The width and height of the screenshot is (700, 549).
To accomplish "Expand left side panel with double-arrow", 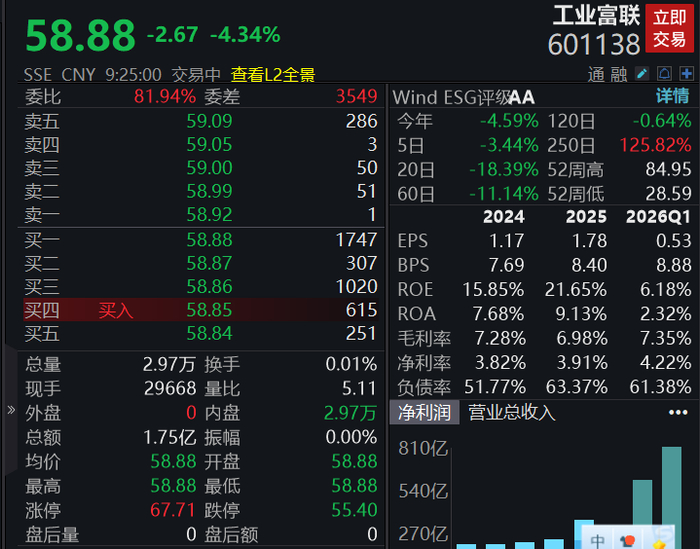I will coord(11,410).
